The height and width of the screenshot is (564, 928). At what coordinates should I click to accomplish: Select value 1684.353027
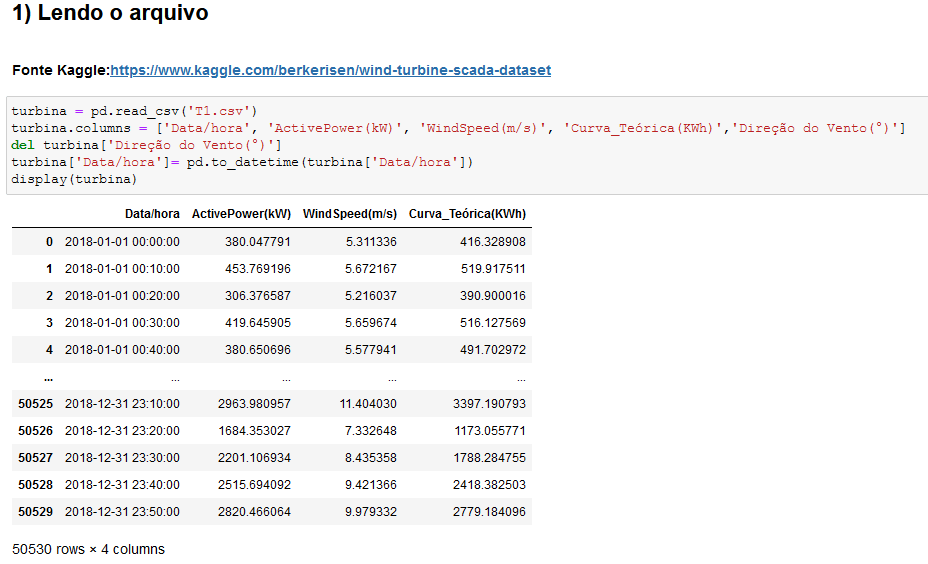(254, 431)
